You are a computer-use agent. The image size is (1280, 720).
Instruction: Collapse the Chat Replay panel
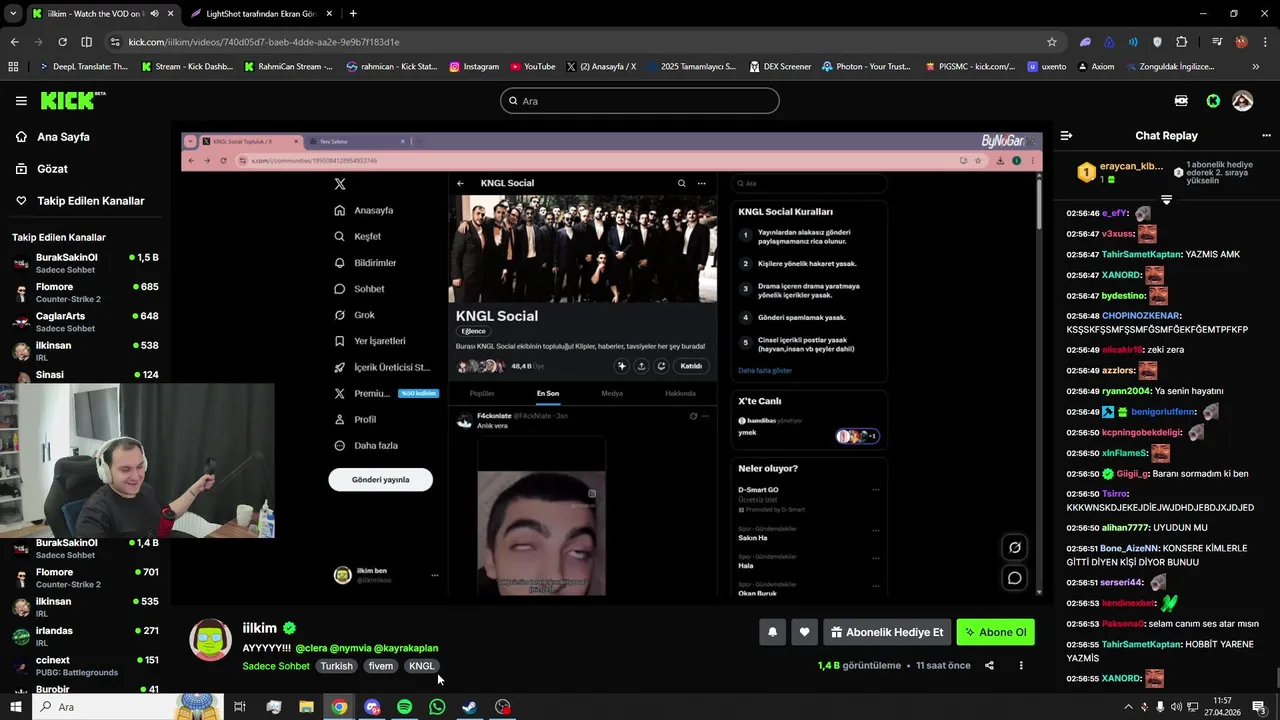(1066, 136)
